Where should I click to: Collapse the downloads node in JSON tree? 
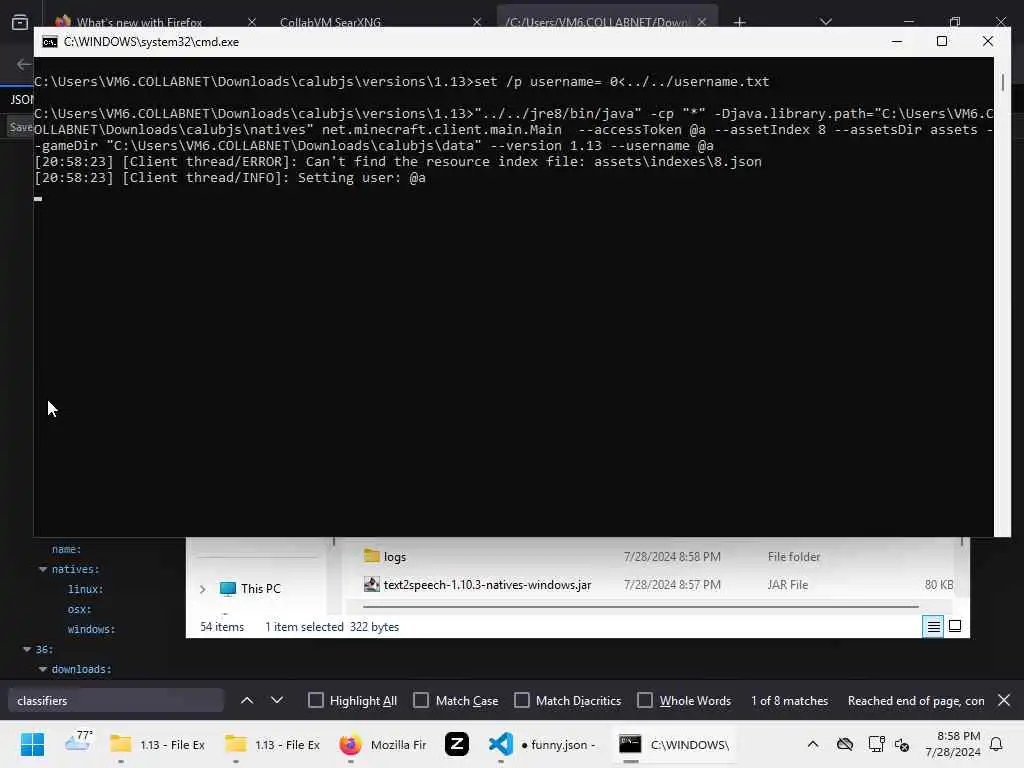43,669
